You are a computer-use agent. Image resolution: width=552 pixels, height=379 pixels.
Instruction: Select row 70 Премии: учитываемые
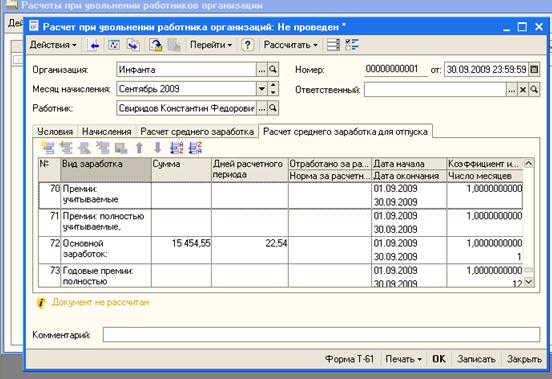tap(281, 195)
